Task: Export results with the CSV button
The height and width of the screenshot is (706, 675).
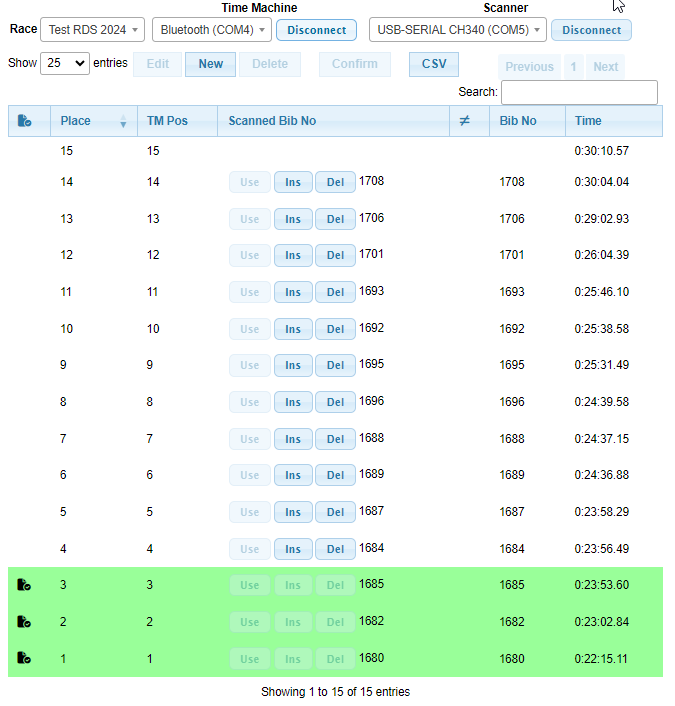Action: click(434, 64)
